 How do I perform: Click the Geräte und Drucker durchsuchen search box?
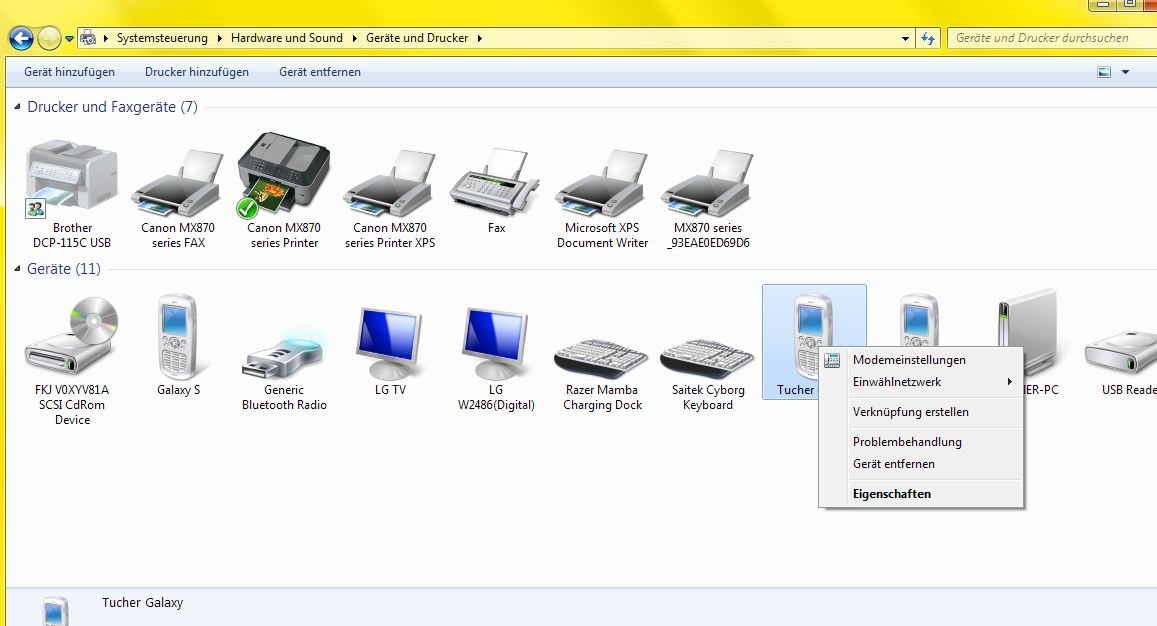click(x=1053, y=38)
